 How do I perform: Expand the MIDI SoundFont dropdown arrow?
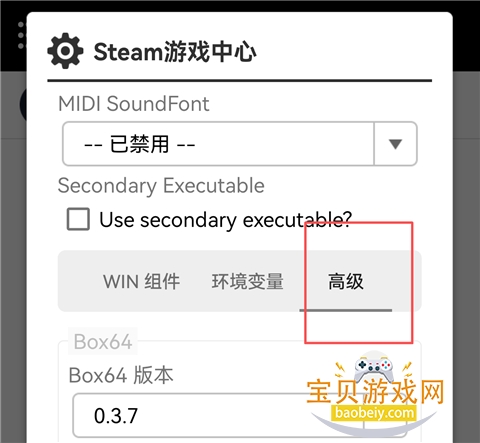(395, 144)
